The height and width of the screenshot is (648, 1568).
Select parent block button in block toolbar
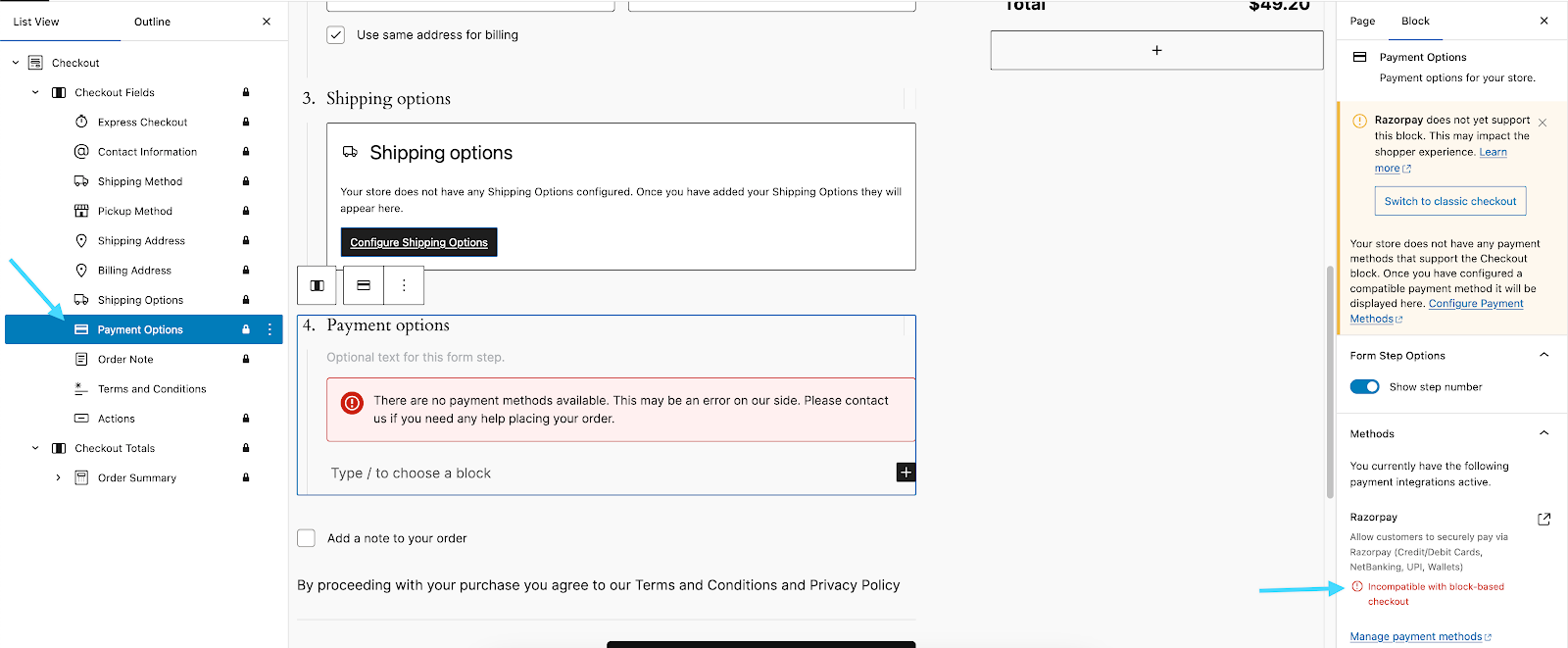pyautogui.click(x=318, y=285)
